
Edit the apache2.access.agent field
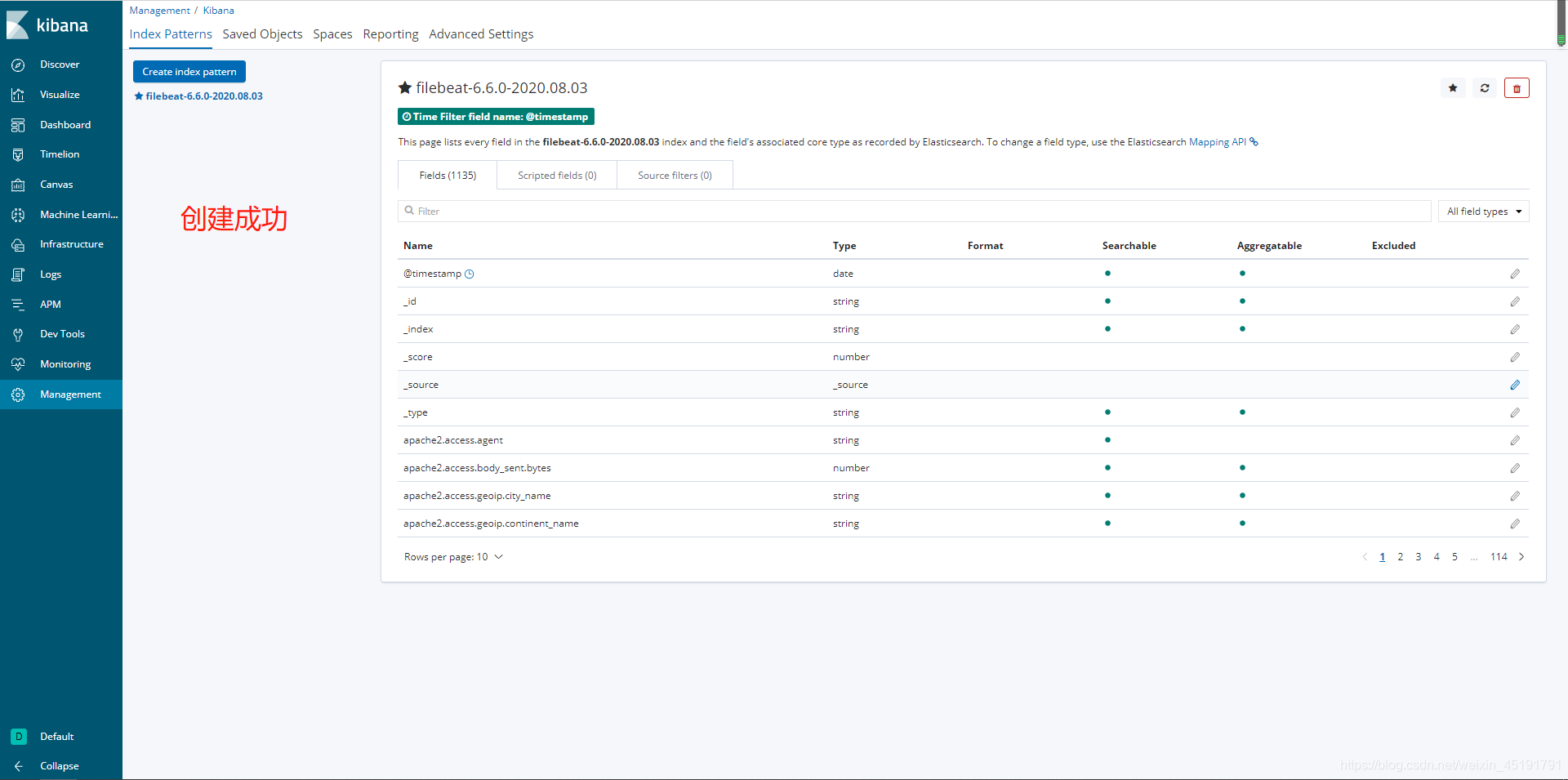pyautogui.click(x=1515, y=441)
